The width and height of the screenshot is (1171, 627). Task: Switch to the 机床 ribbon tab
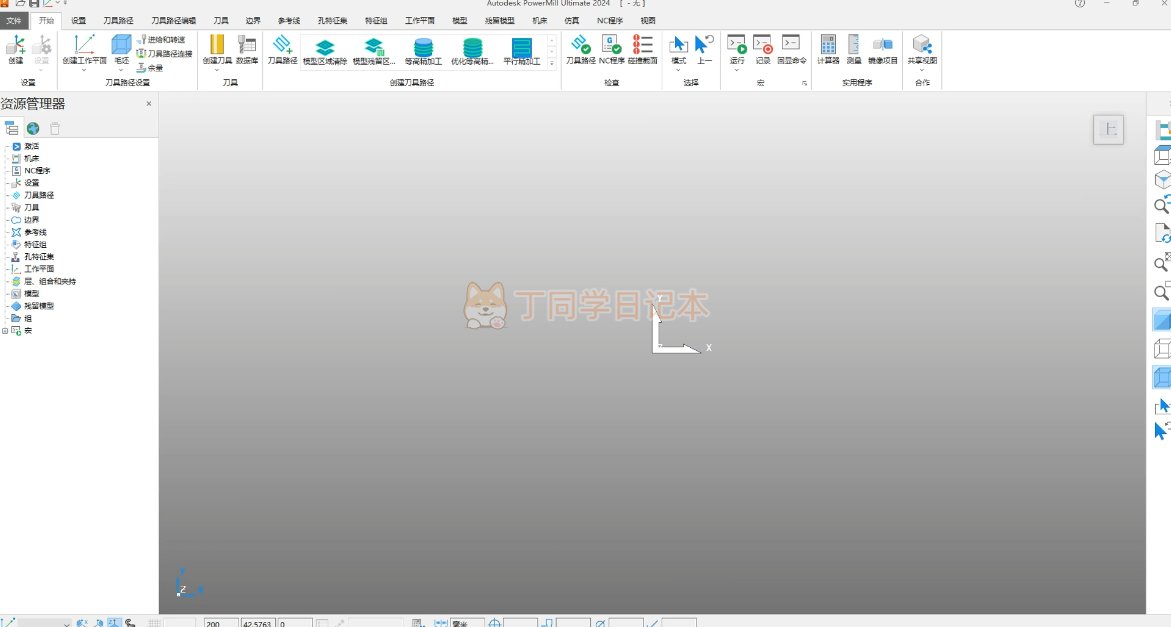(x=539, y=21)
